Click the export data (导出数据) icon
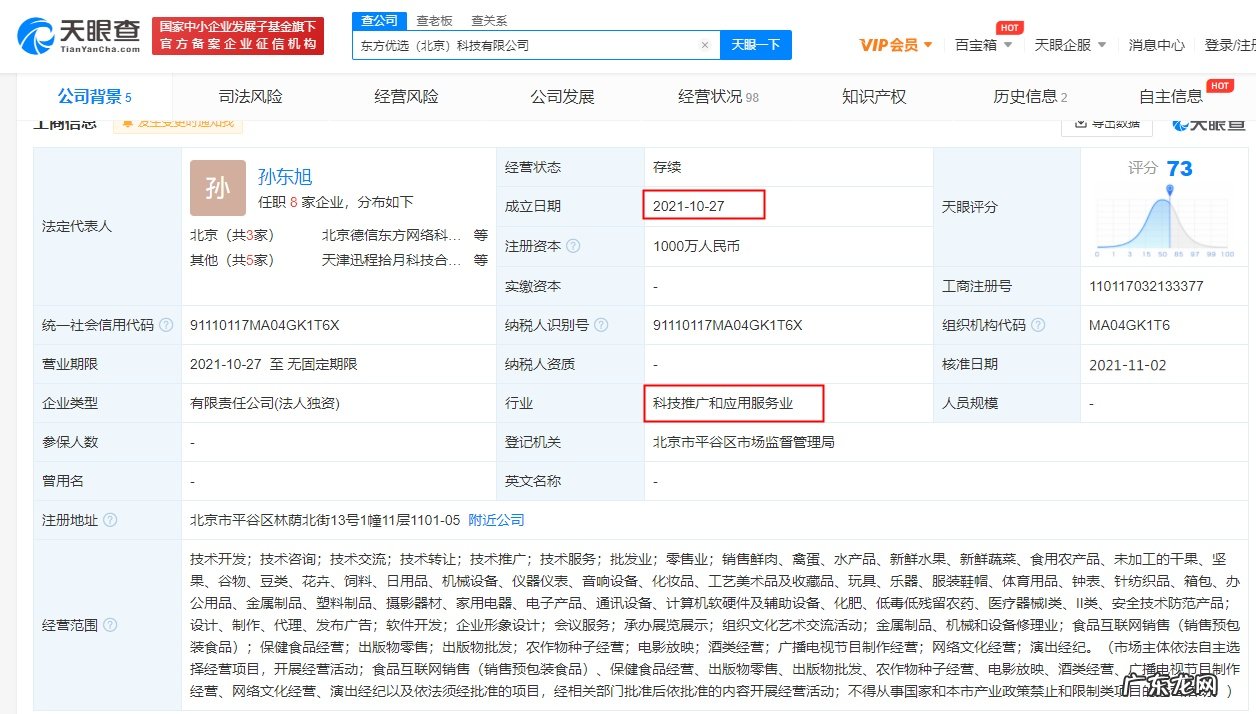Screen dimensions: 1256x714 (x=1107, y=123)
